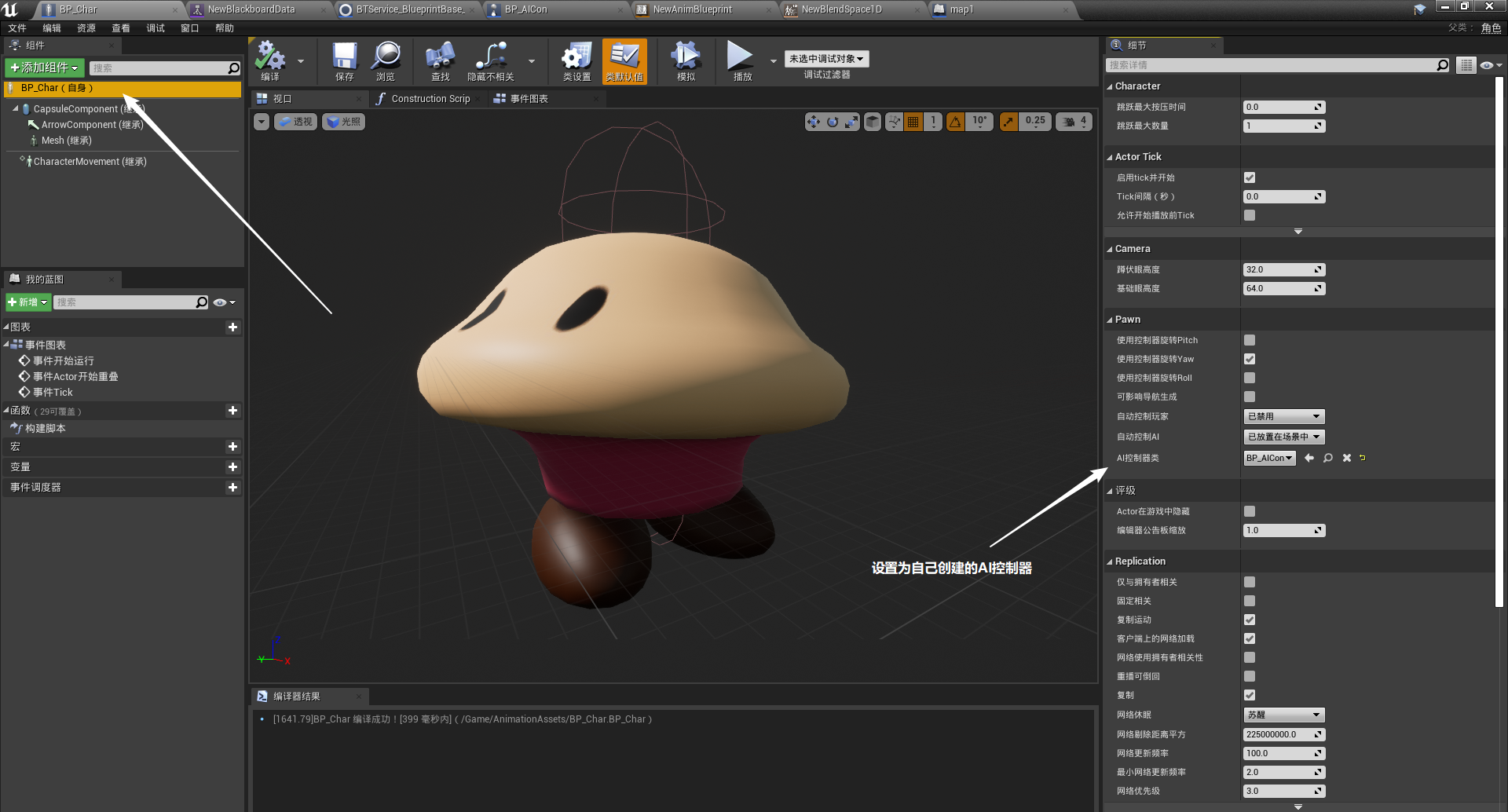Collapse the Character section
This screenshot has width=1508, height=812.
click(x=1110, y=86)
